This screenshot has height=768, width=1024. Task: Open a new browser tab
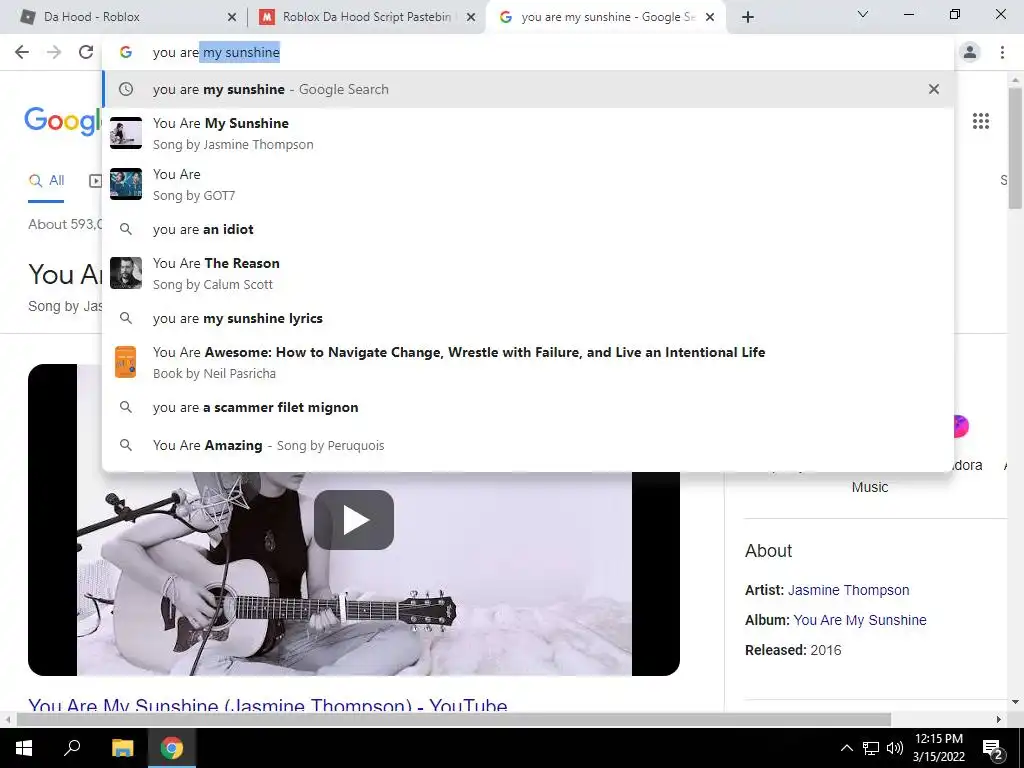point(748,17)
